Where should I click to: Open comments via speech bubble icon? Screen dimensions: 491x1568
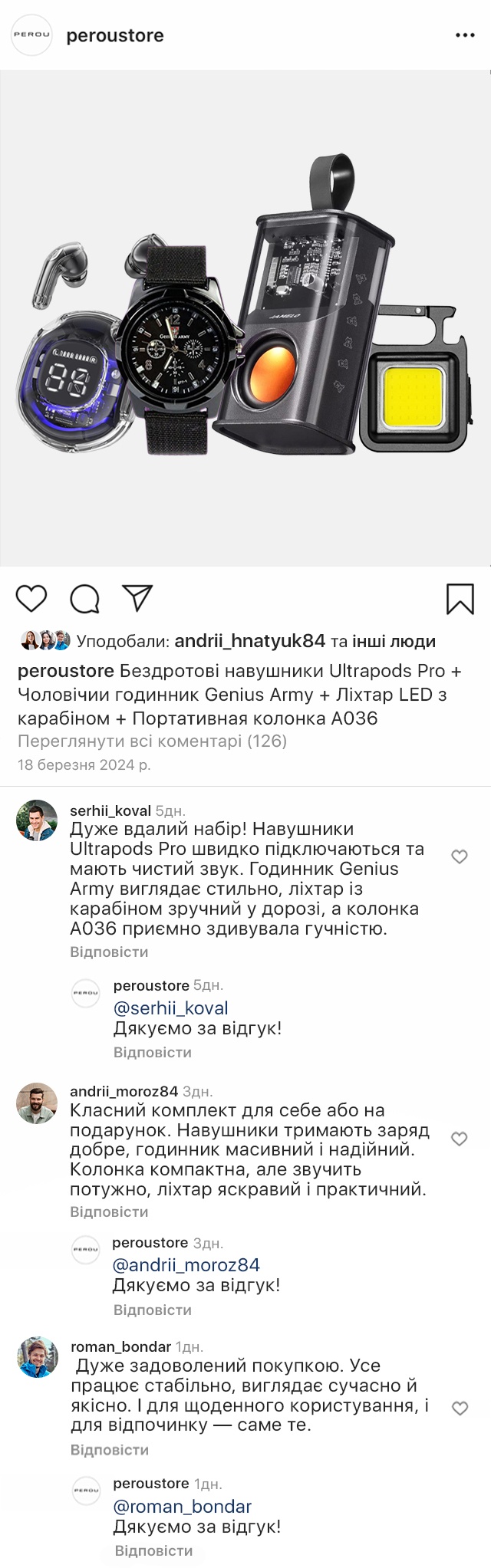coord(84,599)
